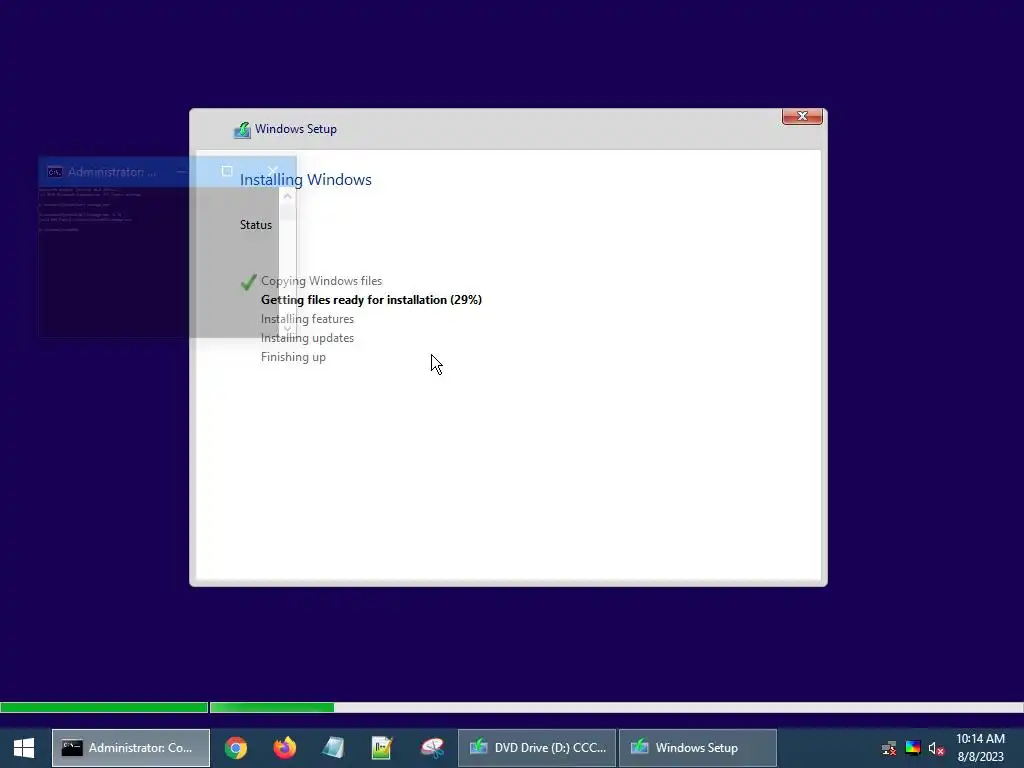Click the network status tray icon
1024x768 pixels.
click(x=889, y=748)
